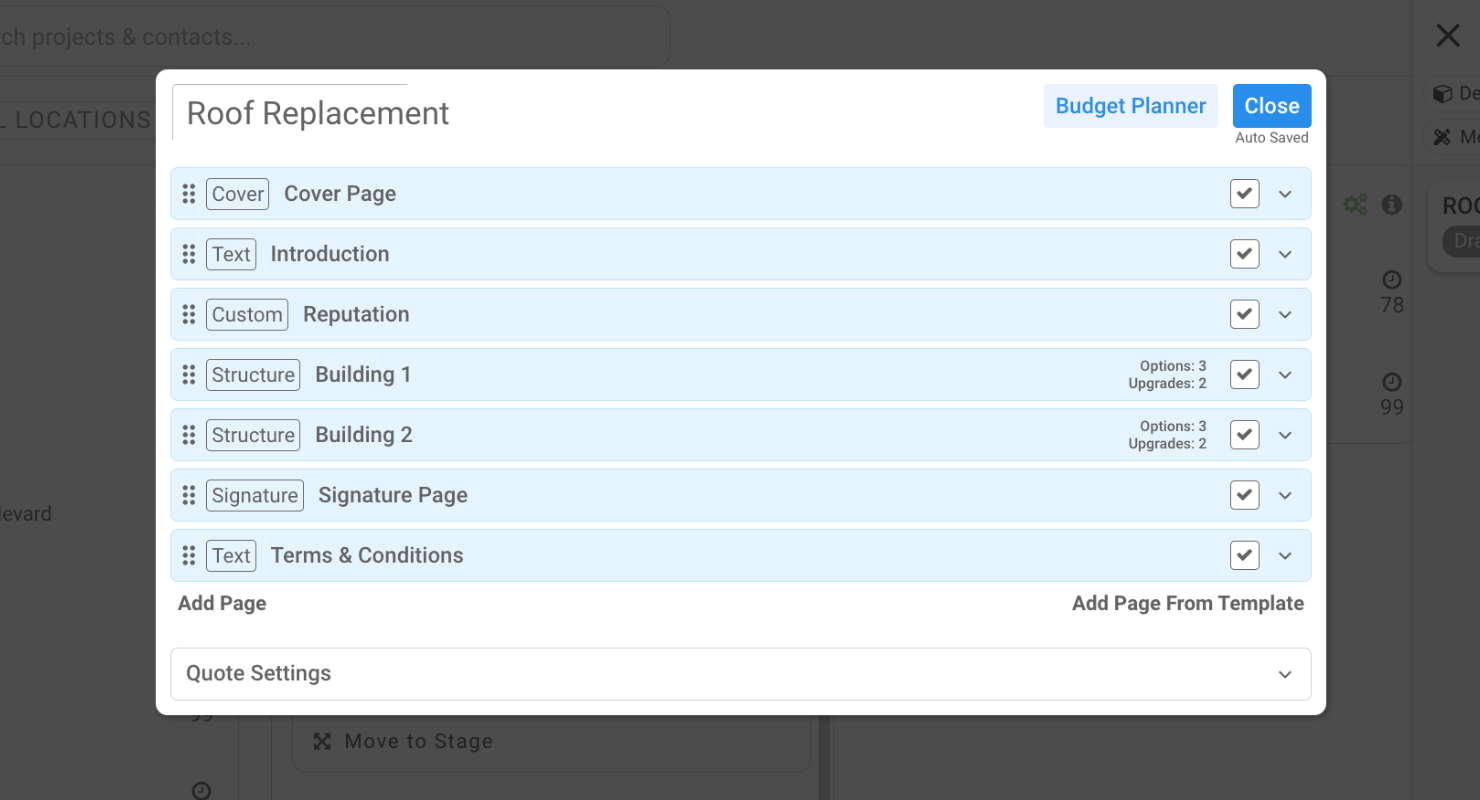The width and height of the screenshot is (1480, 800).
Task: Click the X icon in the side panel
Action: tap(1447, 36)
